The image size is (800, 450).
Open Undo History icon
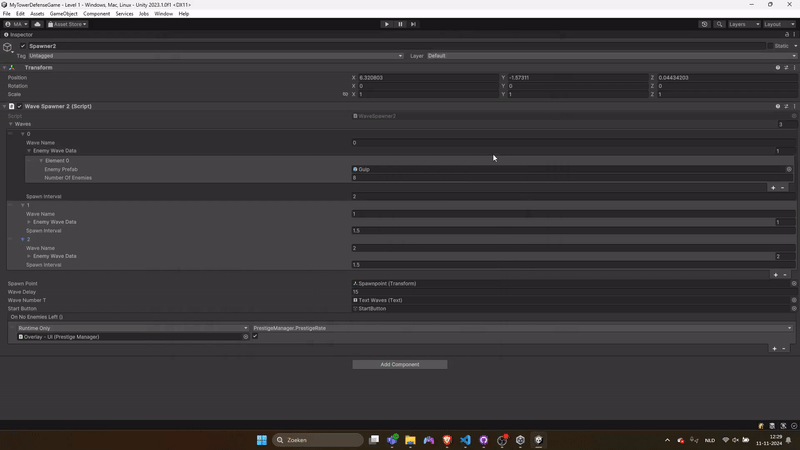pos(705,24)
